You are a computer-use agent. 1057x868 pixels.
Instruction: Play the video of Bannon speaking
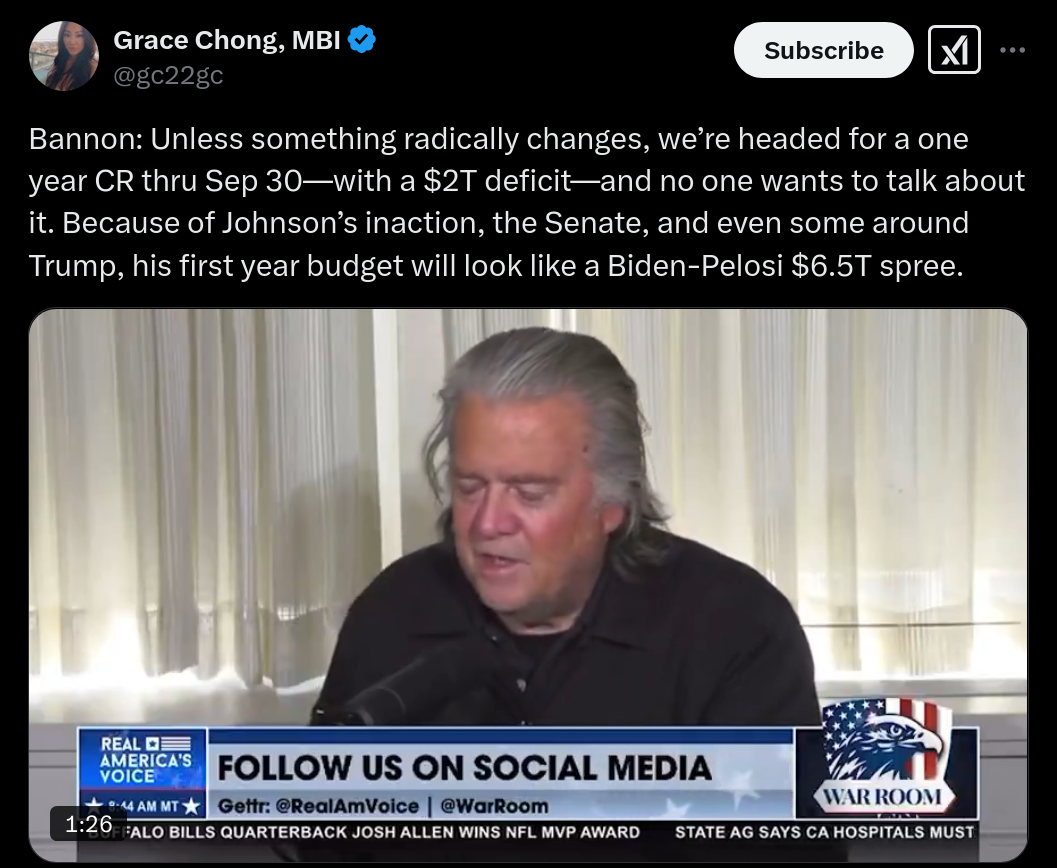click(528, 584)
